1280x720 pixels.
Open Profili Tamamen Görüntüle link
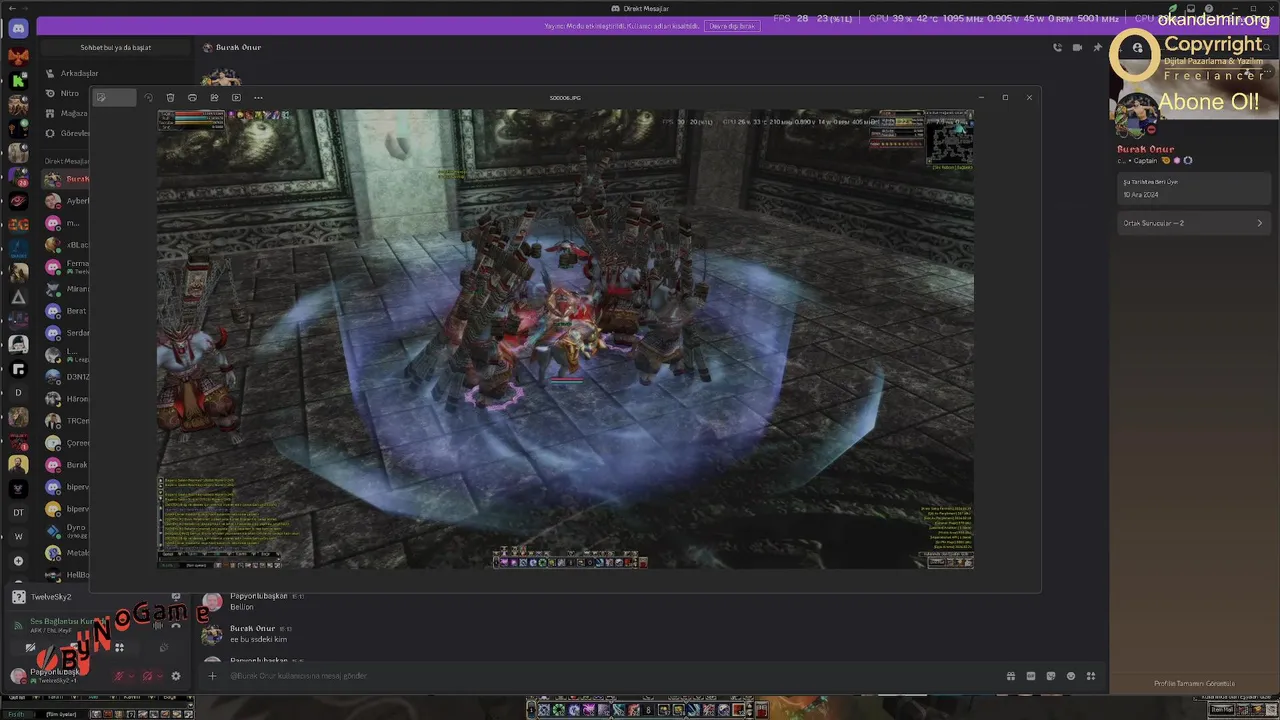[1194, 683]
